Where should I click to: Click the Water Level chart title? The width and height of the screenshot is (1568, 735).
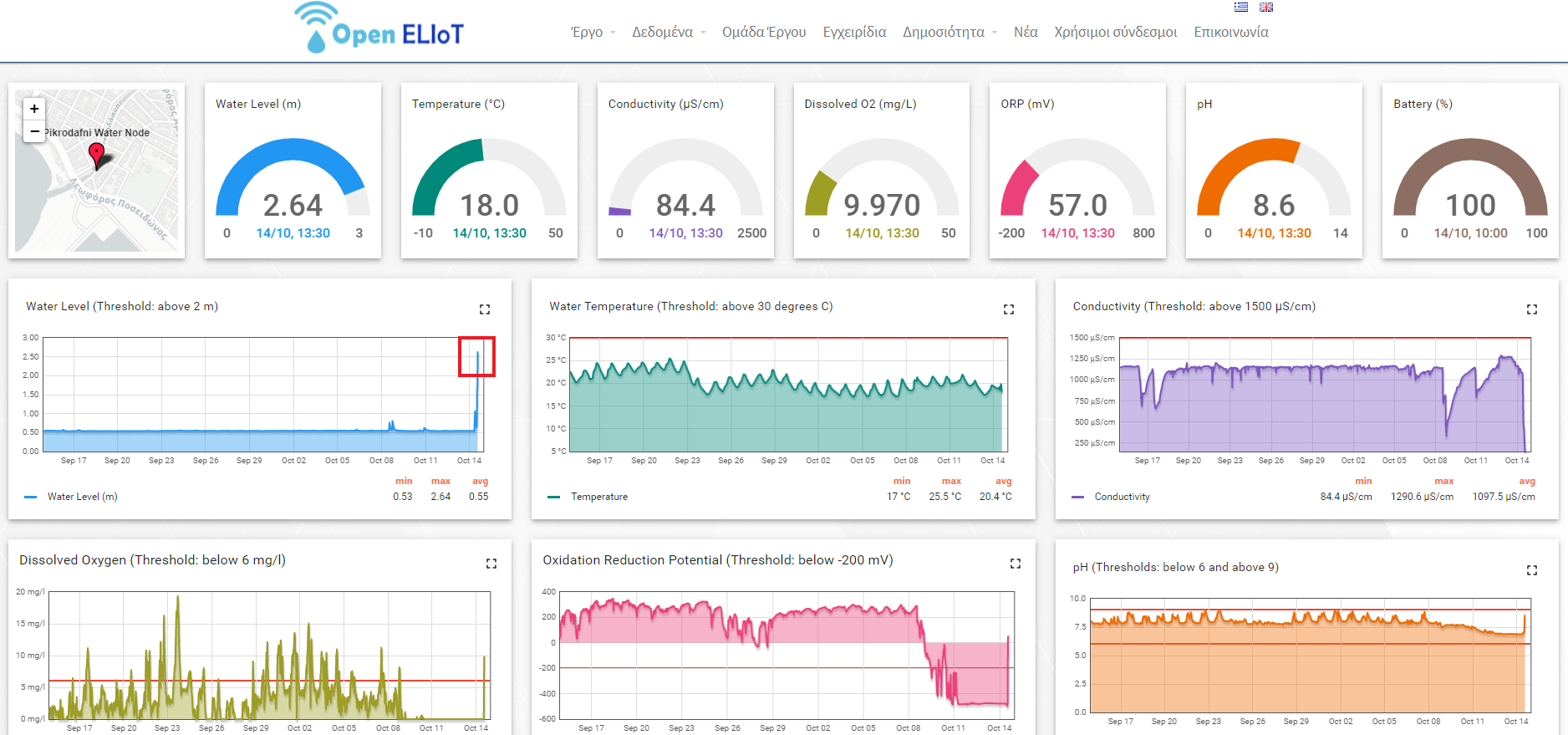point(122,306)
